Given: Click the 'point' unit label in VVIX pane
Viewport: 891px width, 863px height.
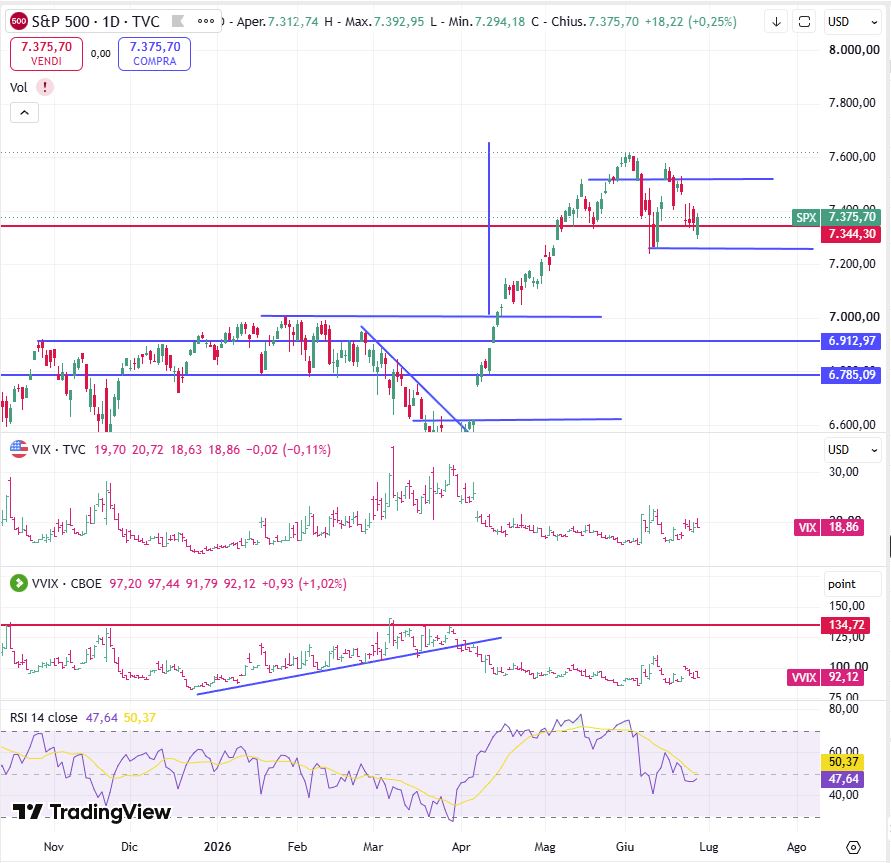Looking at the screenshot, I should 842,584.
